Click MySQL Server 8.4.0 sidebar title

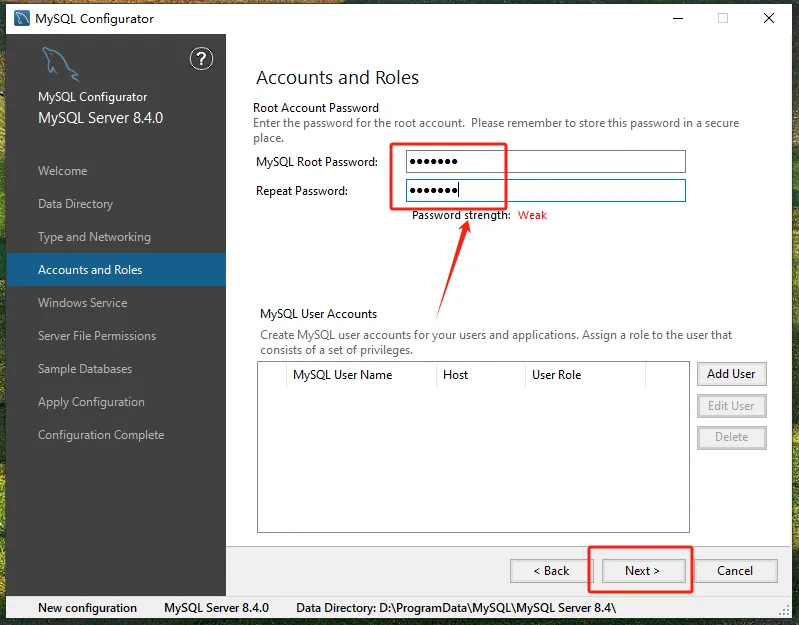pyautogui.click(x=100, y=118)
